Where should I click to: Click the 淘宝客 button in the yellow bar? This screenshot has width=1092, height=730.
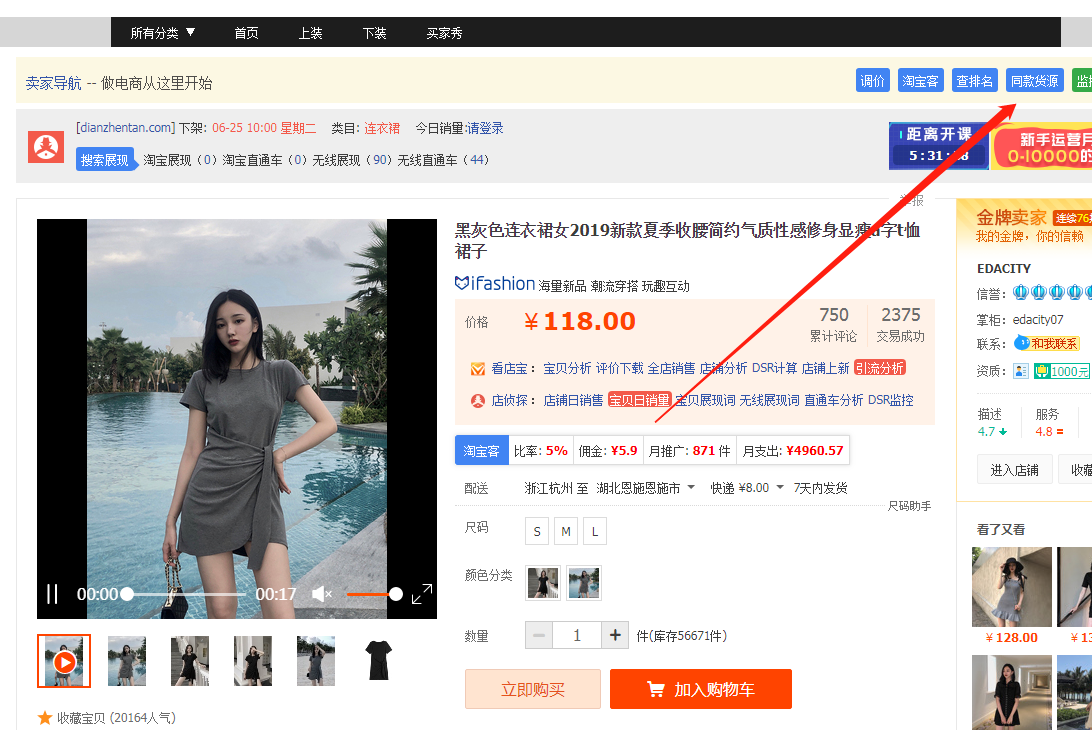(x=920, y=81)
